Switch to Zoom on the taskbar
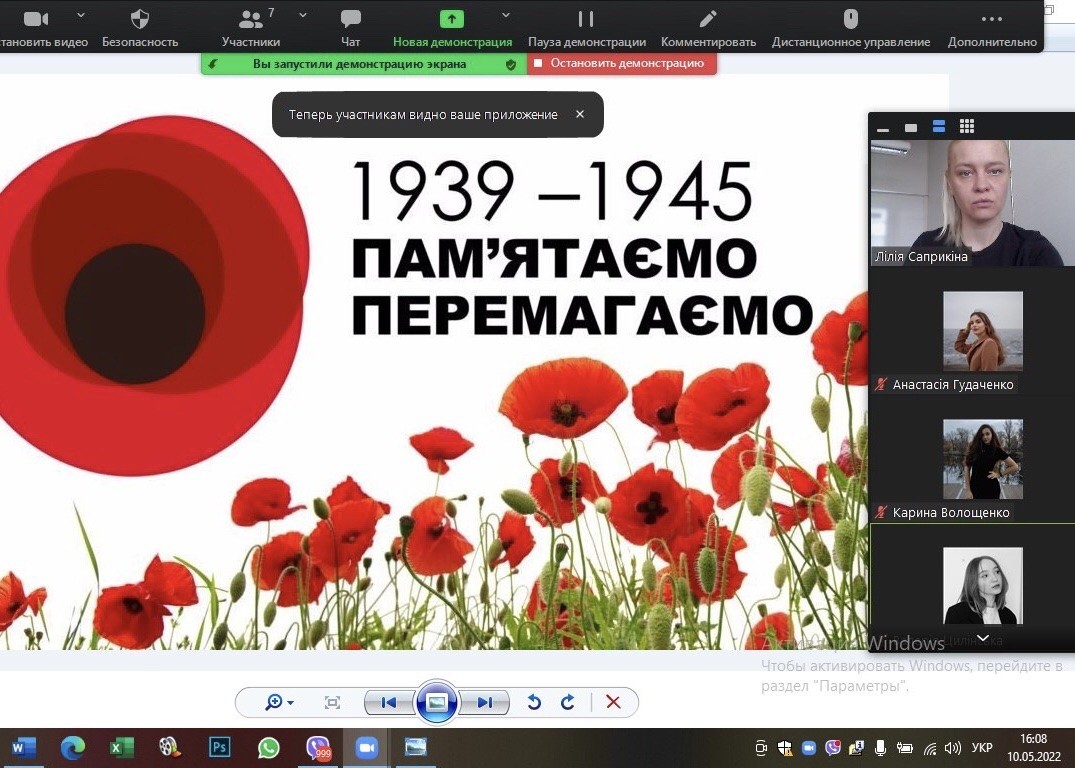The width and height of the screenshot is (1075, 768). click(x=367, y=748)
